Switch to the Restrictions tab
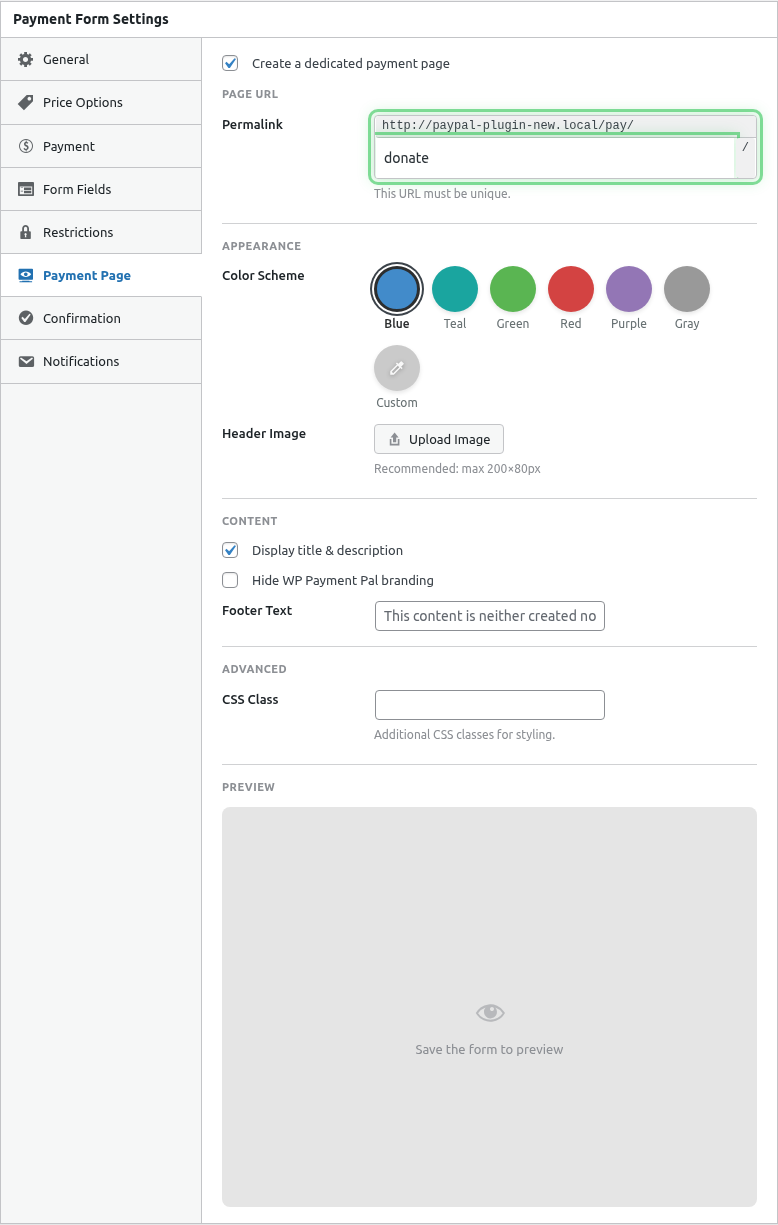Image resolution: width=778 pixels, height=1225 pixels. 78,232
